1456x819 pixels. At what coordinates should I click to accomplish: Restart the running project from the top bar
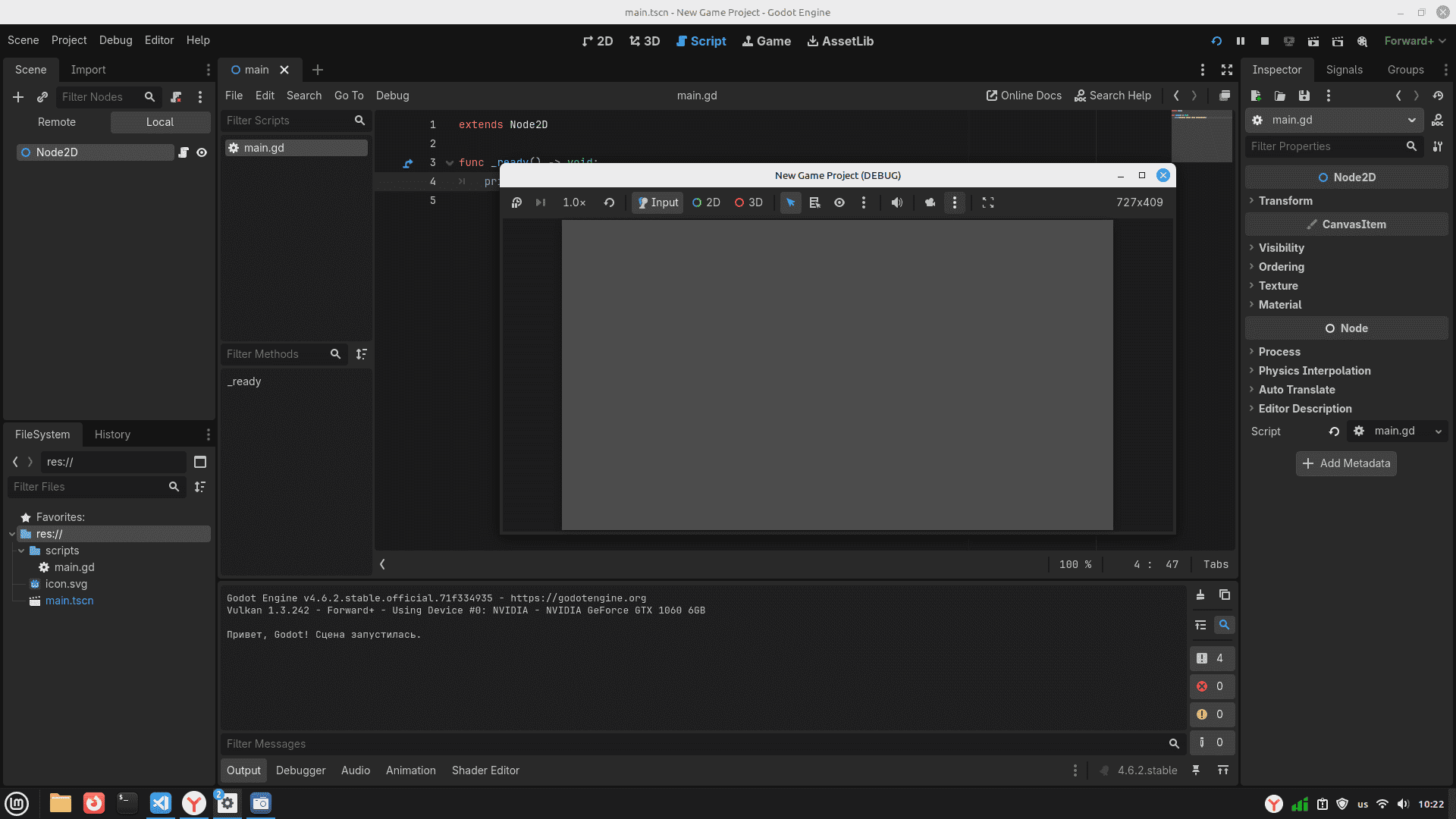(1216, 41)
